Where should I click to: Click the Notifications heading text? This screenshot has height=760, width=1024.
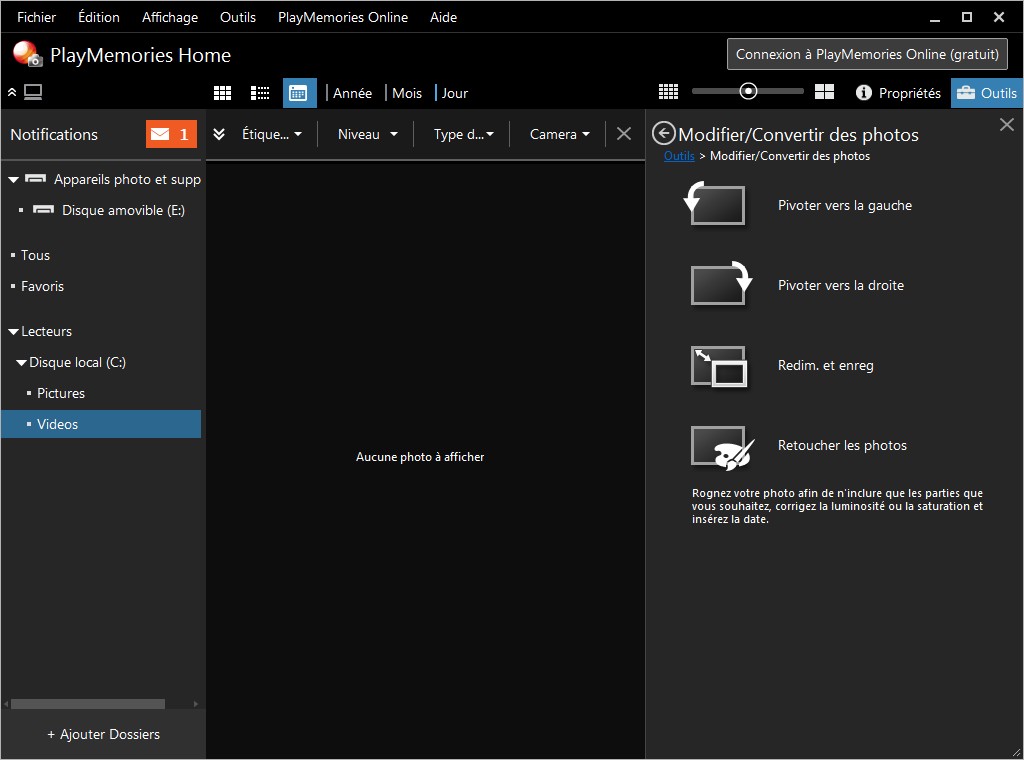[x=54, y=135]
